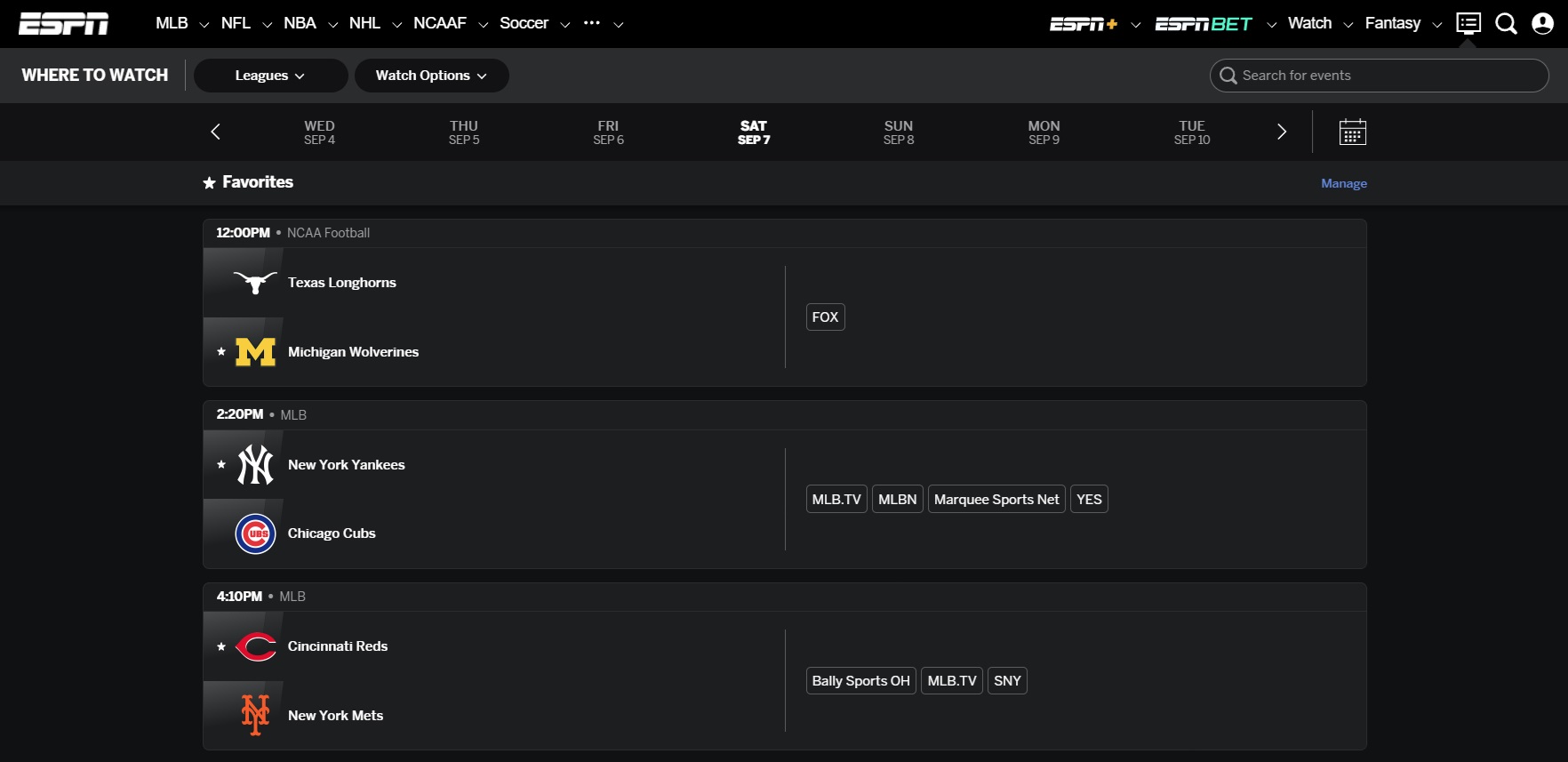Select the MON SEP 9 date tab
The height and width of the screenshot is (762, 1568).
pos(1044,132)
